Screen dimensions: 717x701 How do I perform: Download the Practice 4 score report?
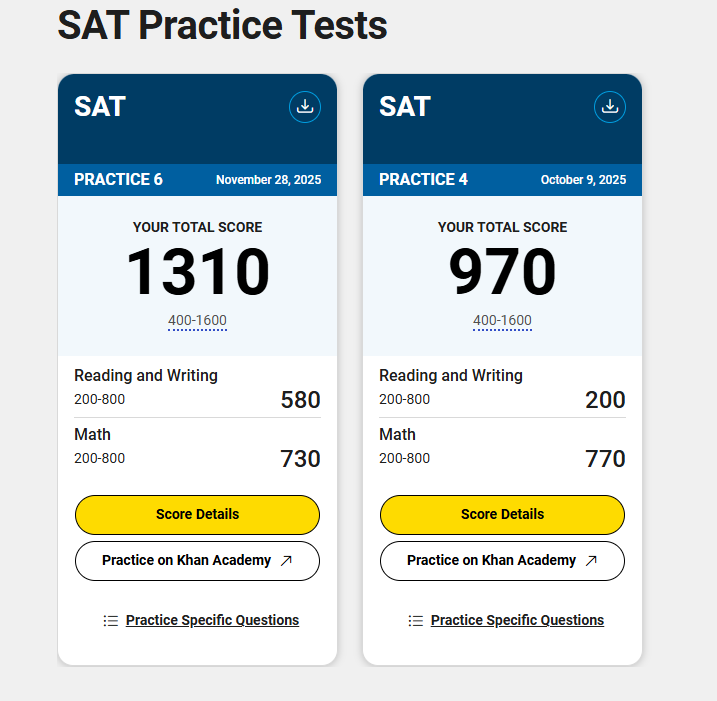(610, 107)
